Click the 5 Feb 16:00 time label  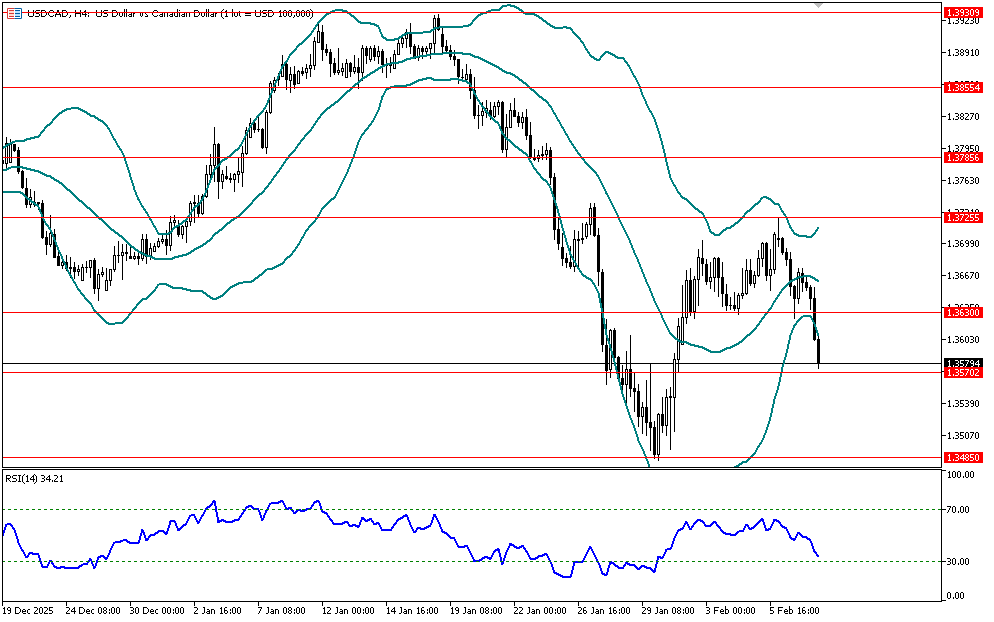click(x=796, y=608)
